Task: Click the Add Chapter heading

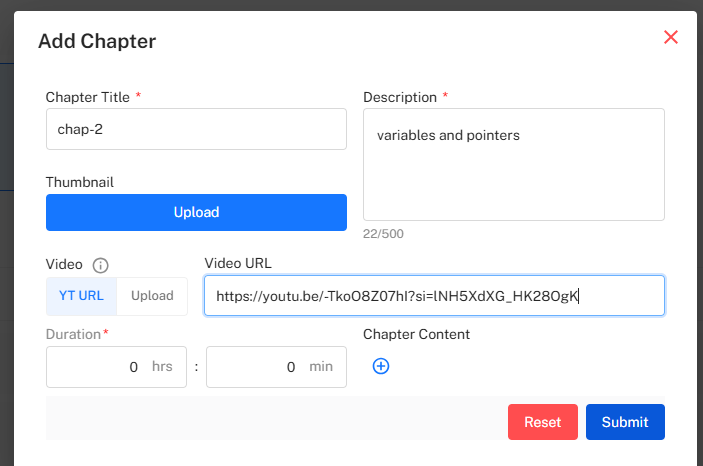Action: (x=97, y=41)
